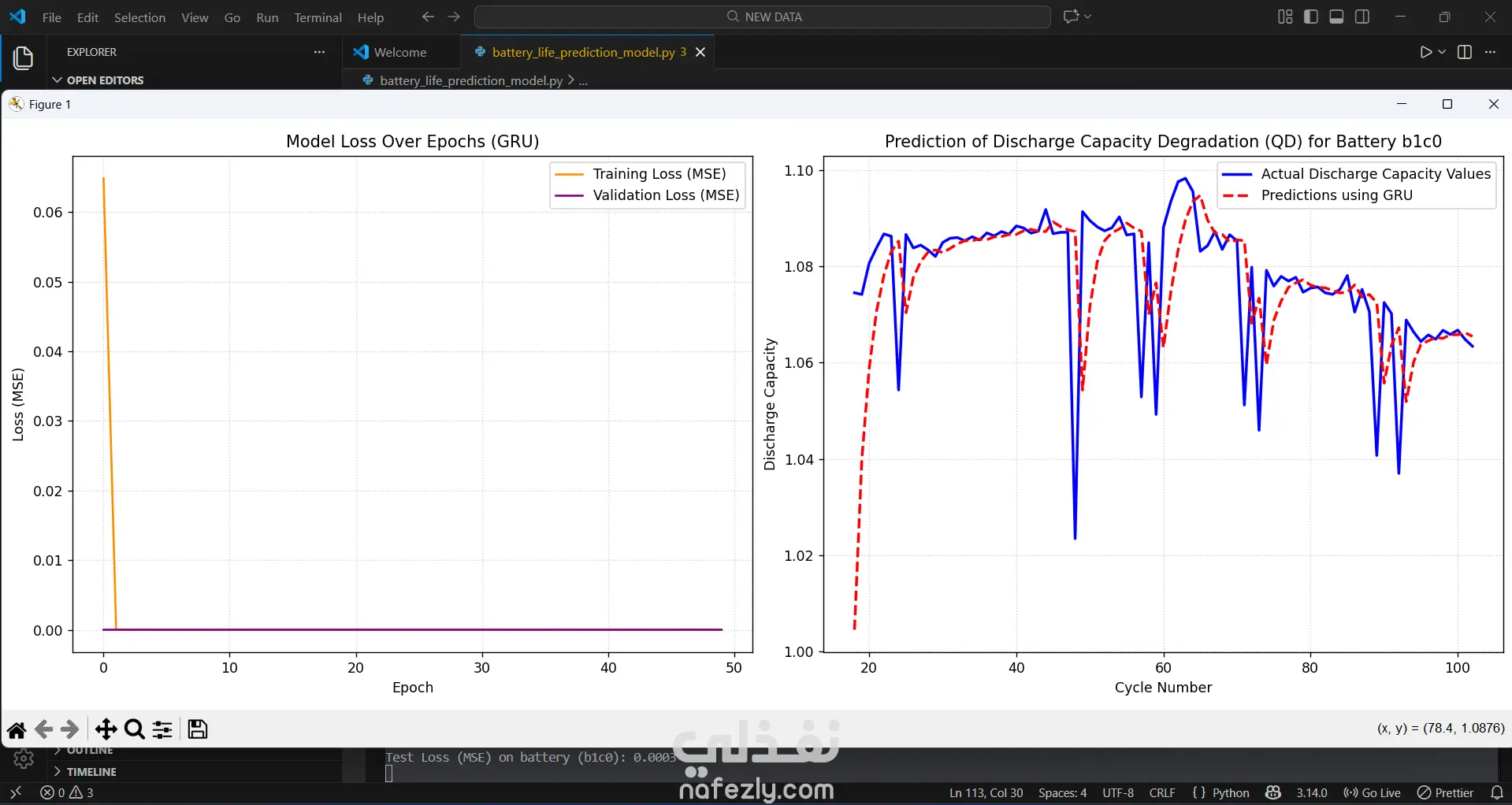The height and width of the screenshot is (805, 1512).
Task: Click the Forward to next view arrow in Figure toolbar
Action: pos(70,729)
